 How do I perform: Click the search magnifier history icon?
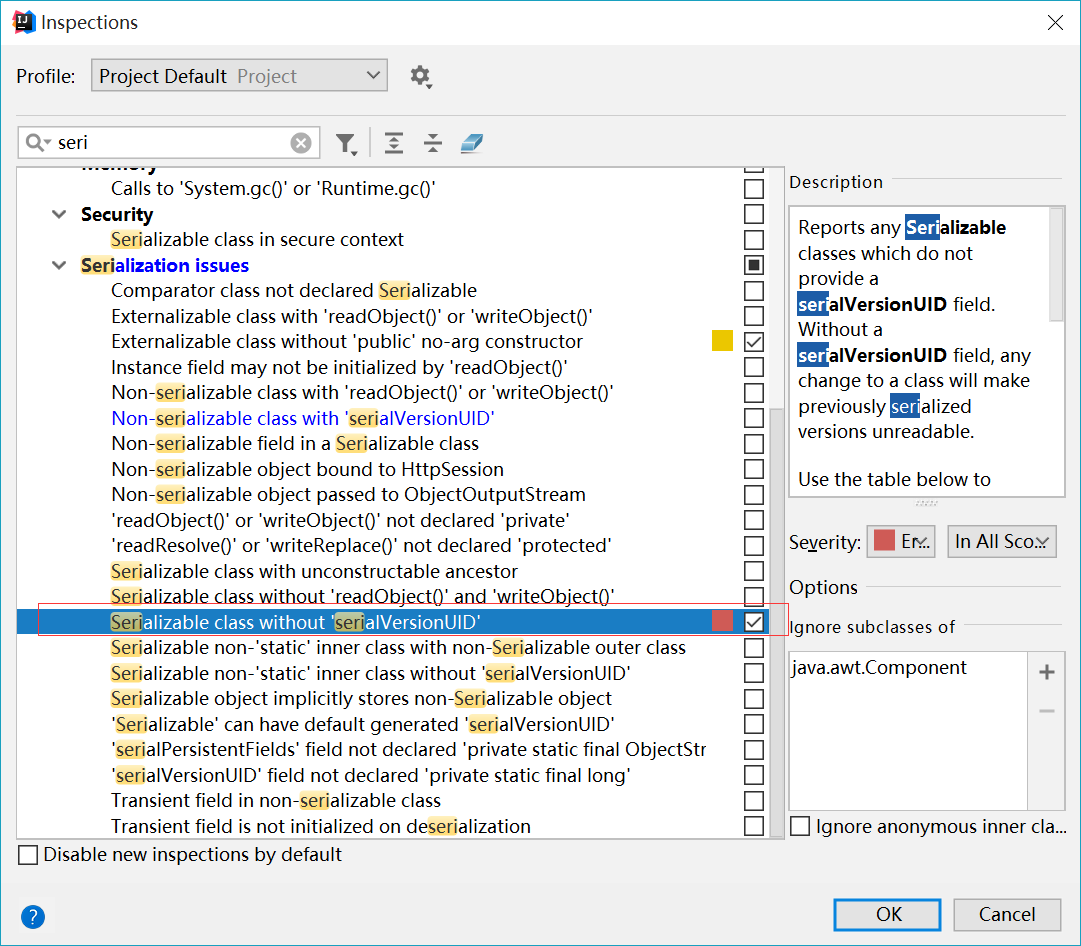coord(38,143)
